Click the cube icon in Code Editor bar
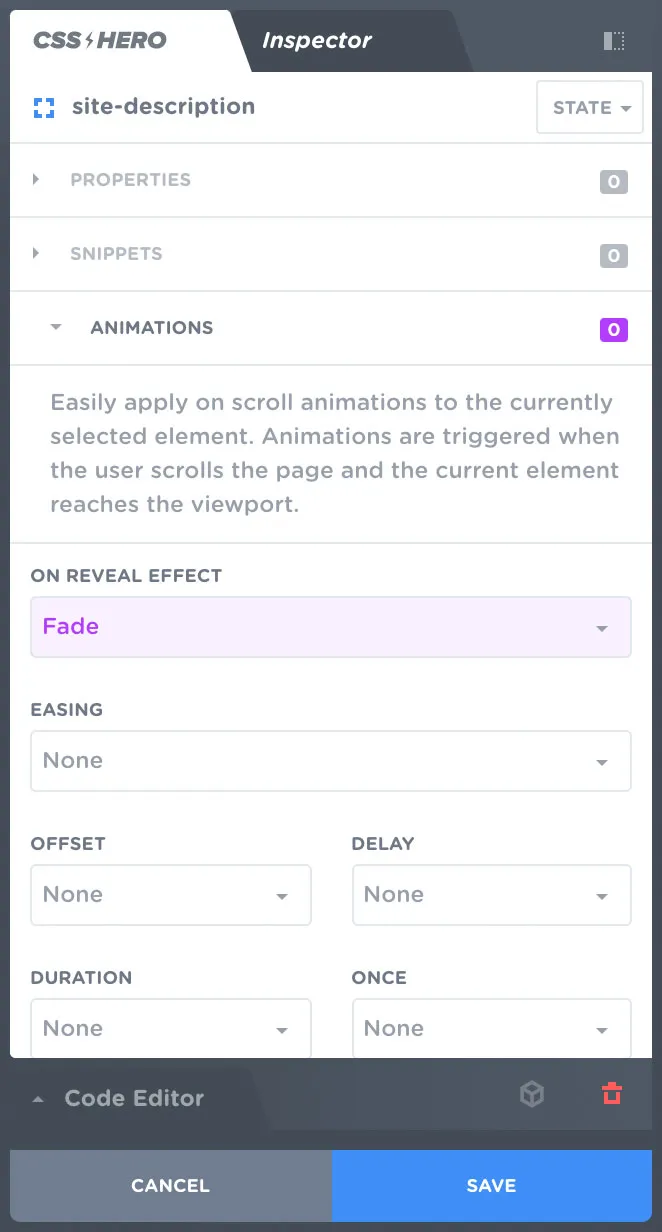662x1232 pixels. pyautogui.click(x=532, y=1094)
